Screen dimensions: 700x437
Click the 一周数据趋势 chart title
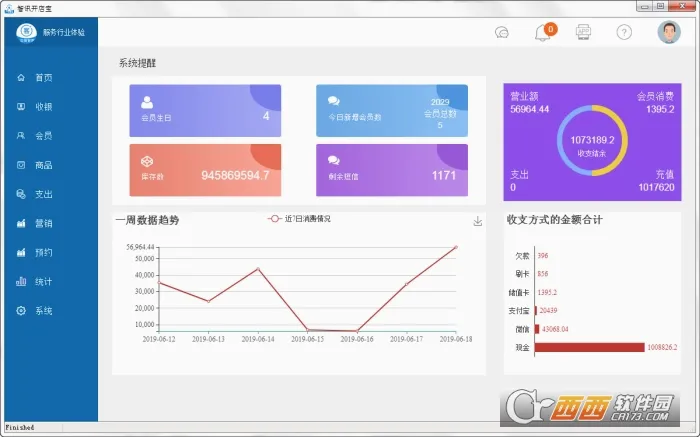pyautogui.click(x=147, y=220)
